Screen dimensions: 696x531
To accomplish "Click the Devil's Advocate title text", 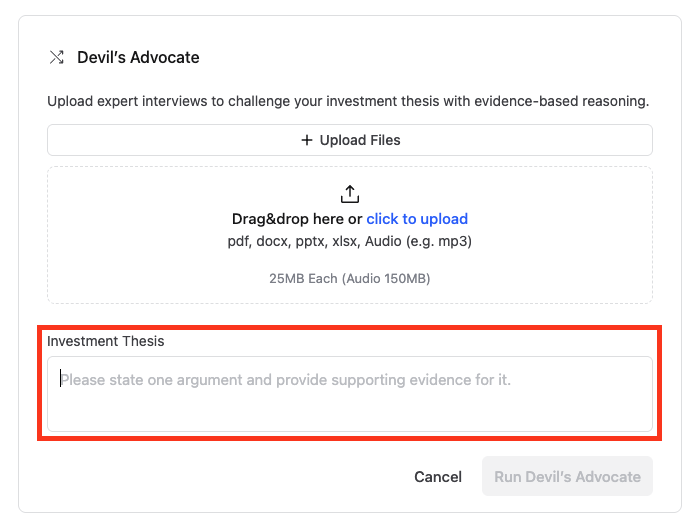I will [x=138, y=57].
